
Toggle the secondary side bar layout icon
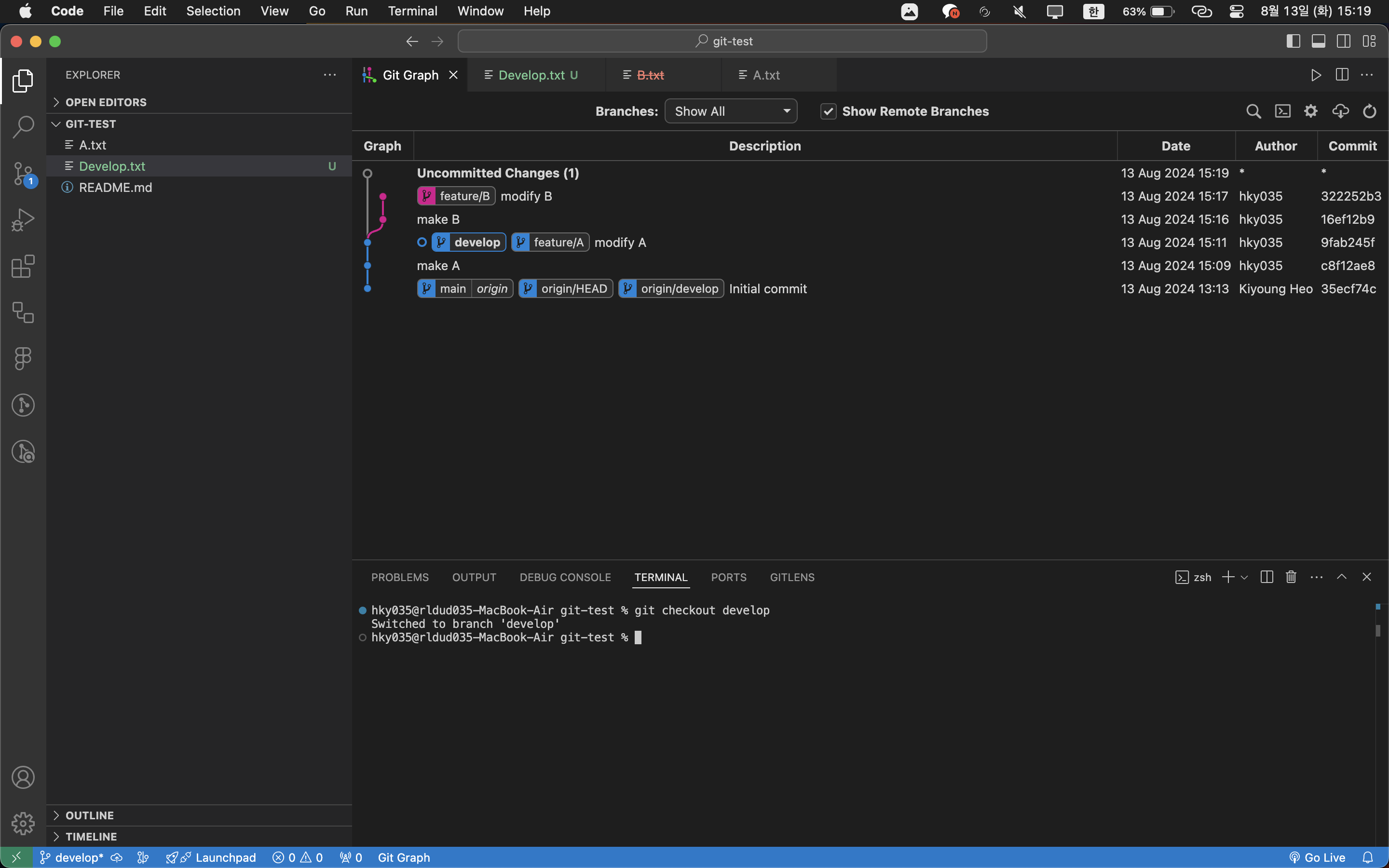click(x=1344, y=41)
